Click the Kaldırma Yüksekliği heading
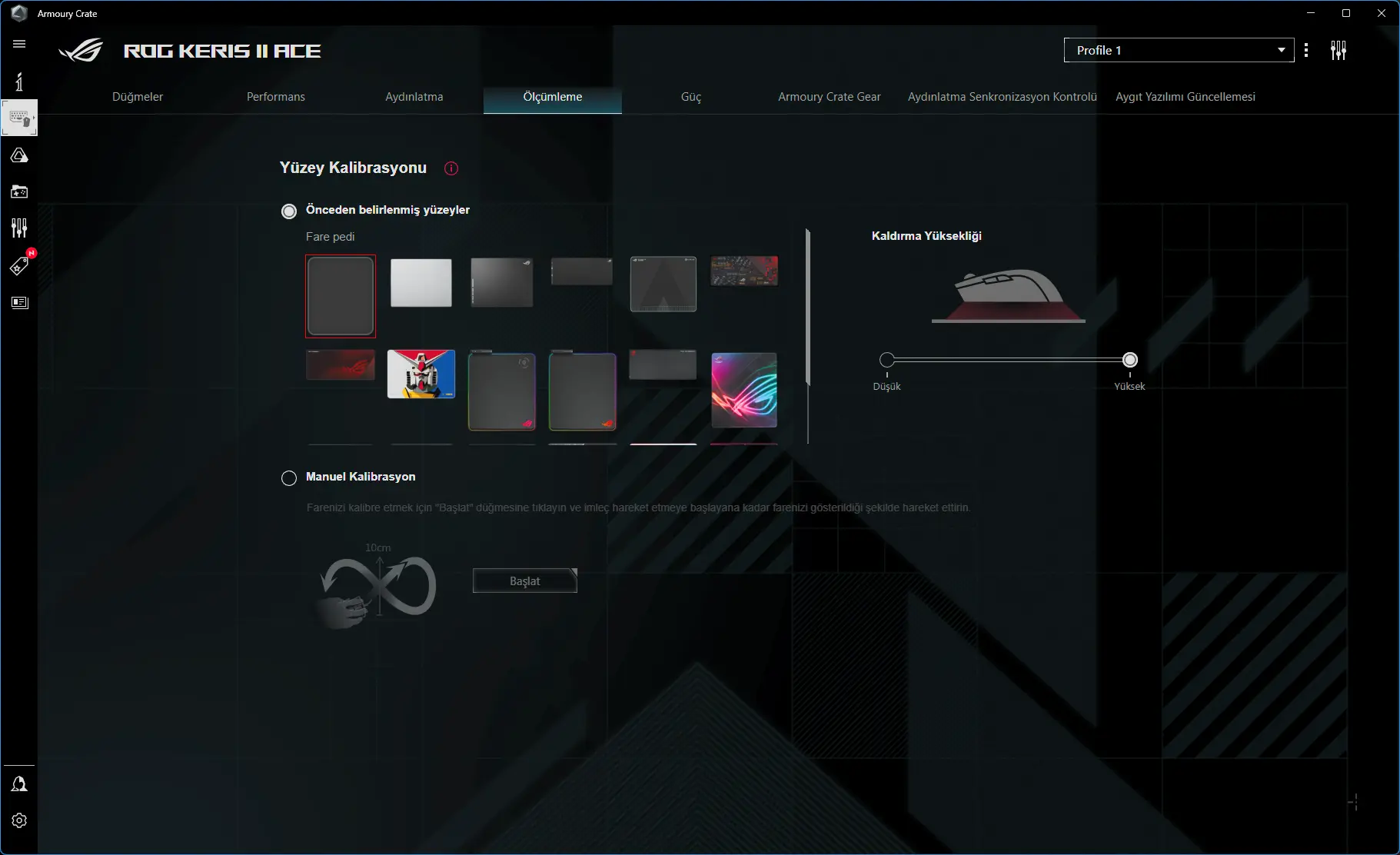The image size is (1400, 855). [x=926, y=236]
